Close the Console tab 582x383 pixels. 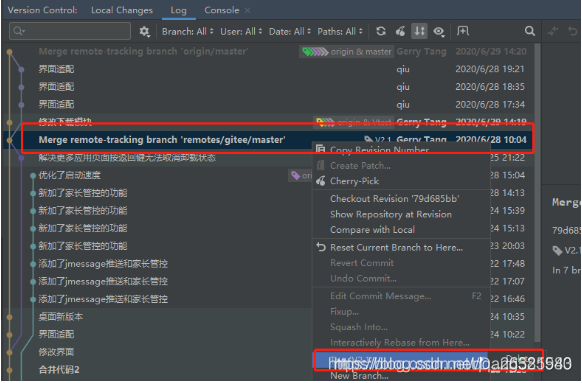tap(247, 10)
